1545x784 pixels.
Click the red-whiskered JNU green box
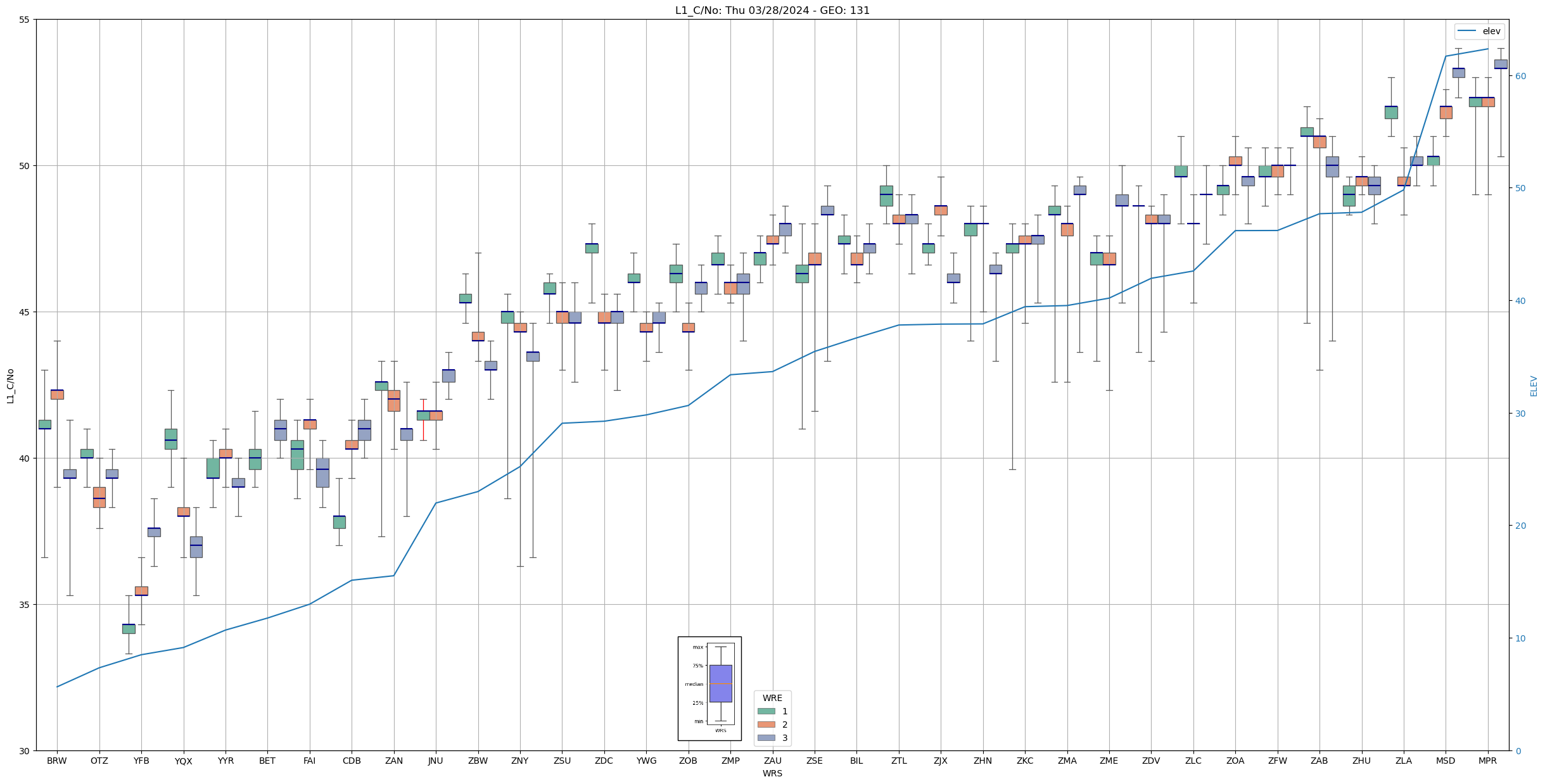(423, 415)
